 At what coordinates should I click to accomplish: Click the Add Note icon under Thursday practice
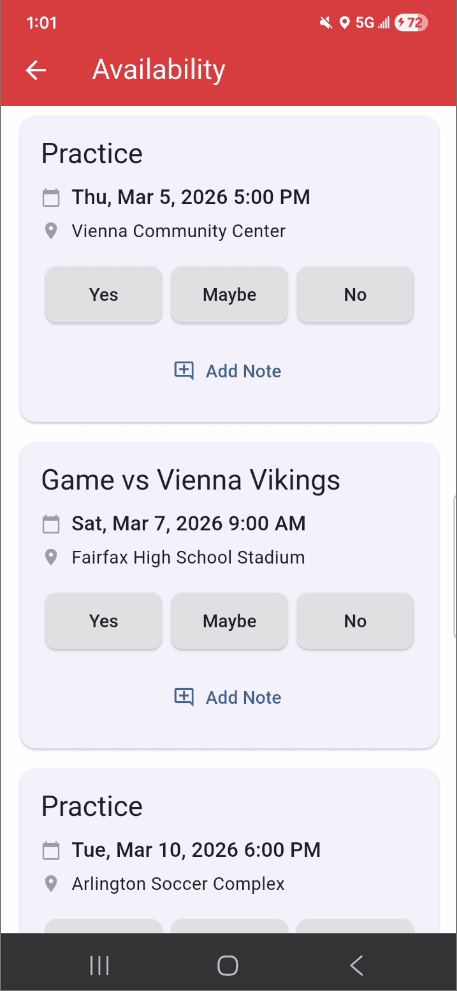coord(184,370)
